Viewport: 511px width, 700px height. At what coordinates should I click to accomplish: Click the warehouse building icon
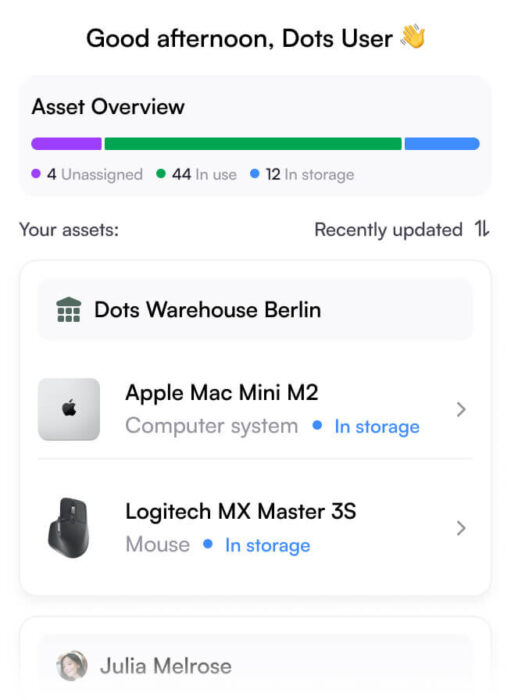69,309
